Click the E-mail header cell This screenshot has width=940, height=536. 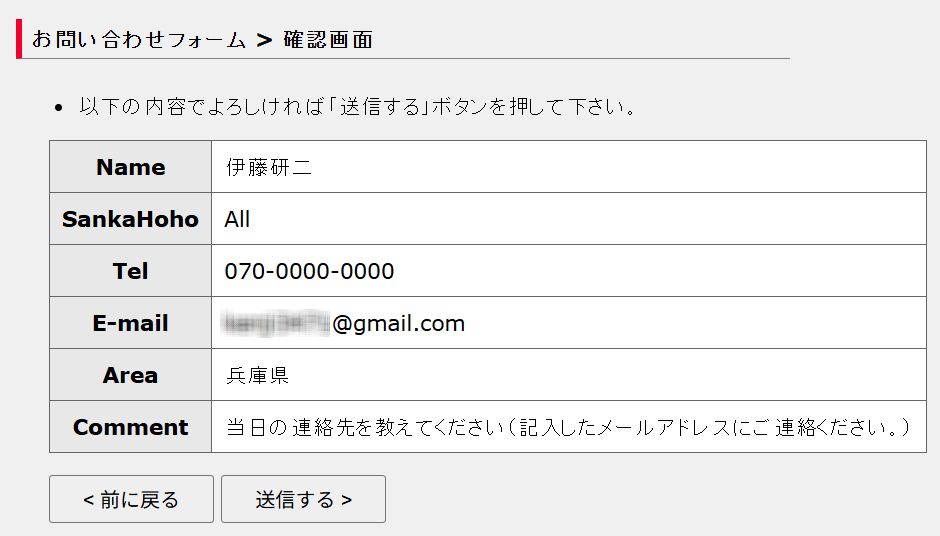click(130, 323)
